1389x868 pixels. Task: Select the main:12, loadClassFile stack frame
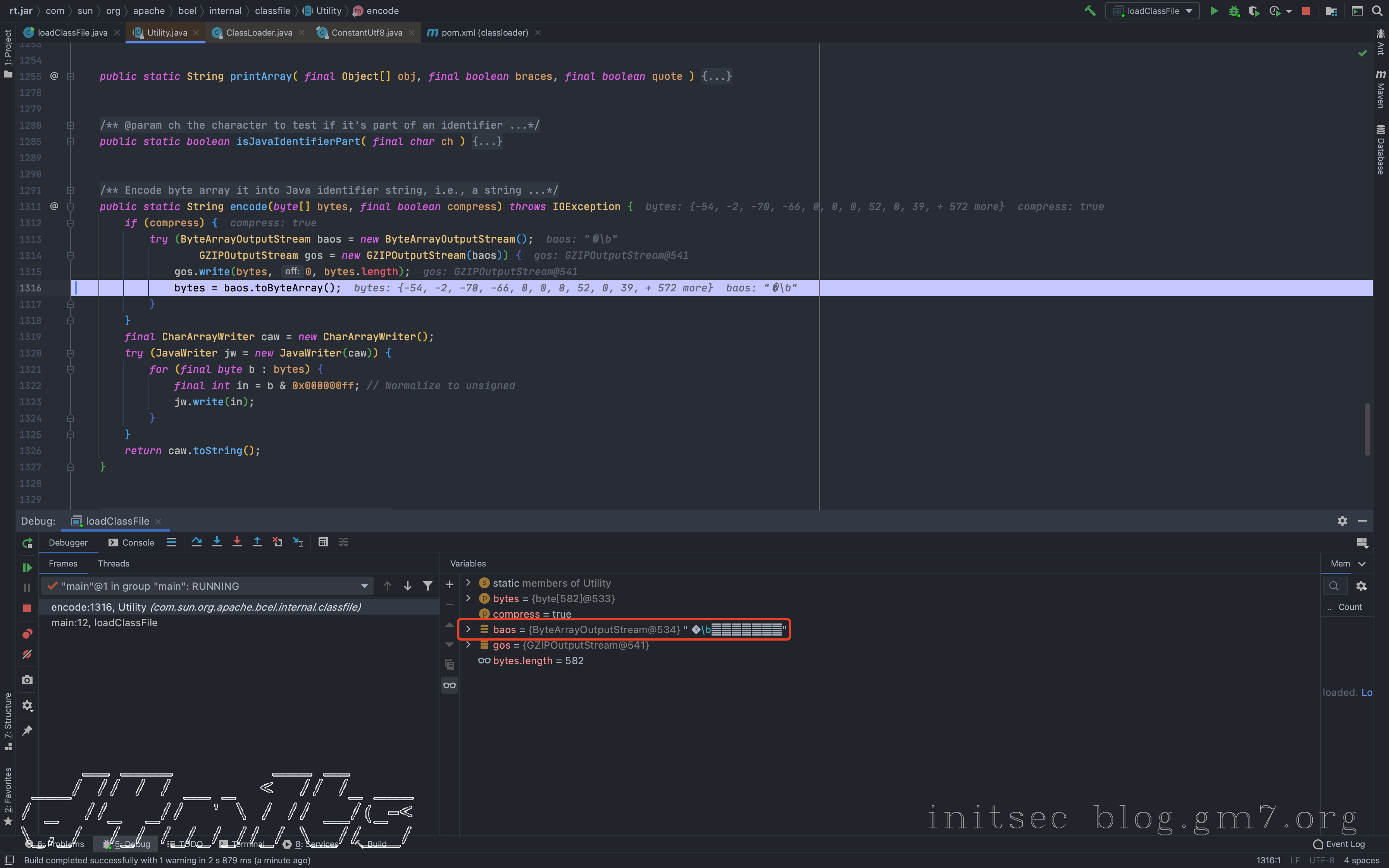point(104,622)
